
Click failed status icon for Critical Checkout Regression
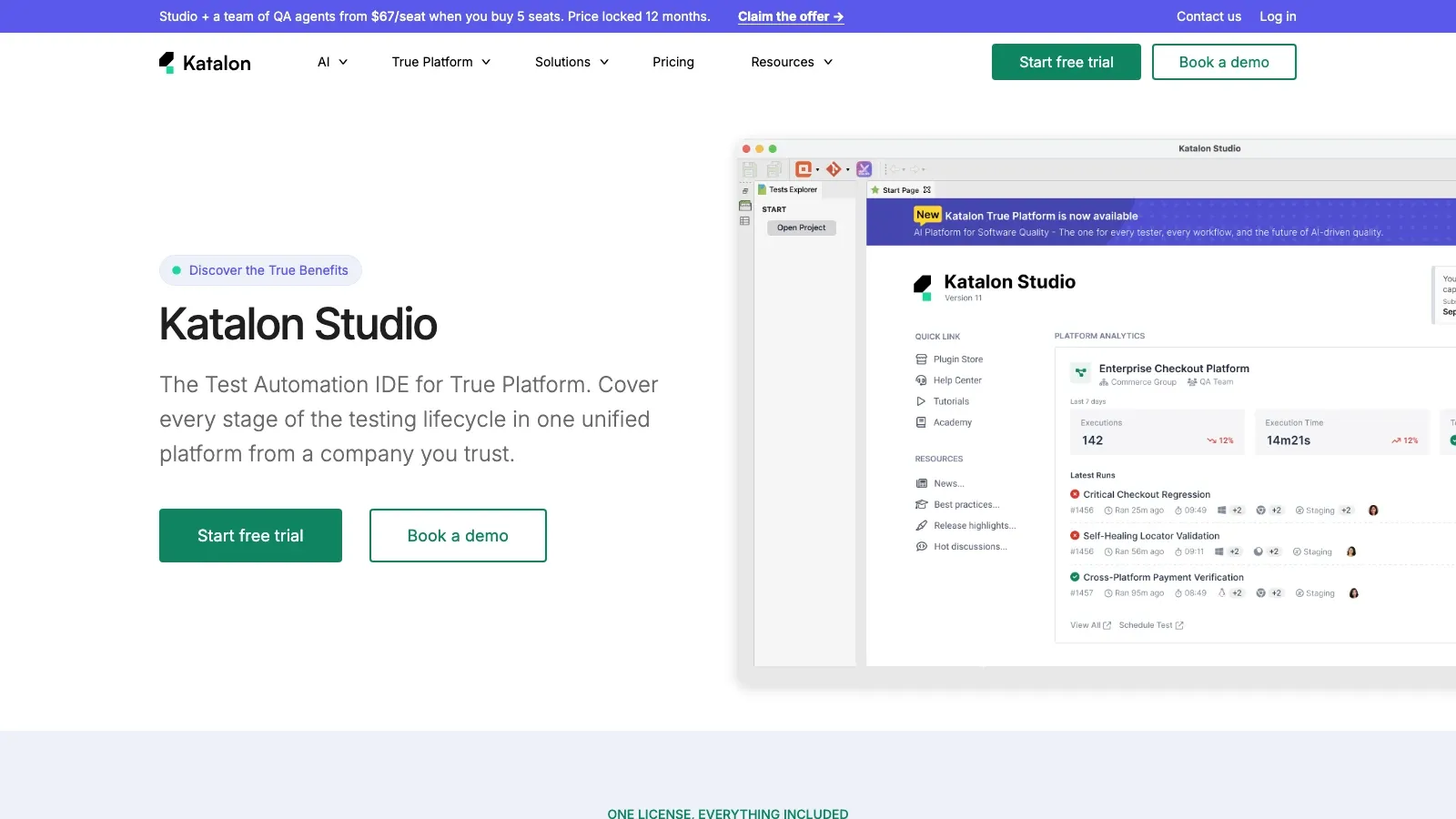(x=1075, y=494)
